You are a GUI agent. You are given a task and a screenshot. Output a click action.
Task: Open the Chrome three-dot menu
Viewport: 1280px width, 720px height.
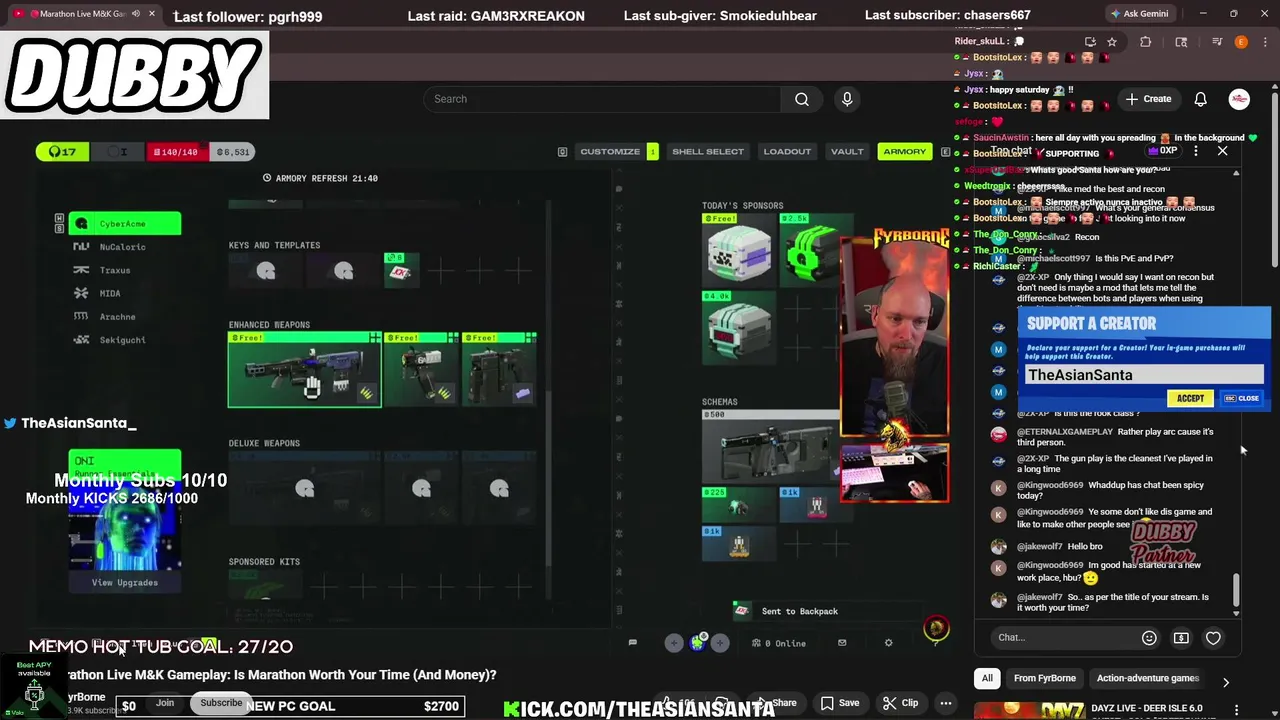point(1265,42)
